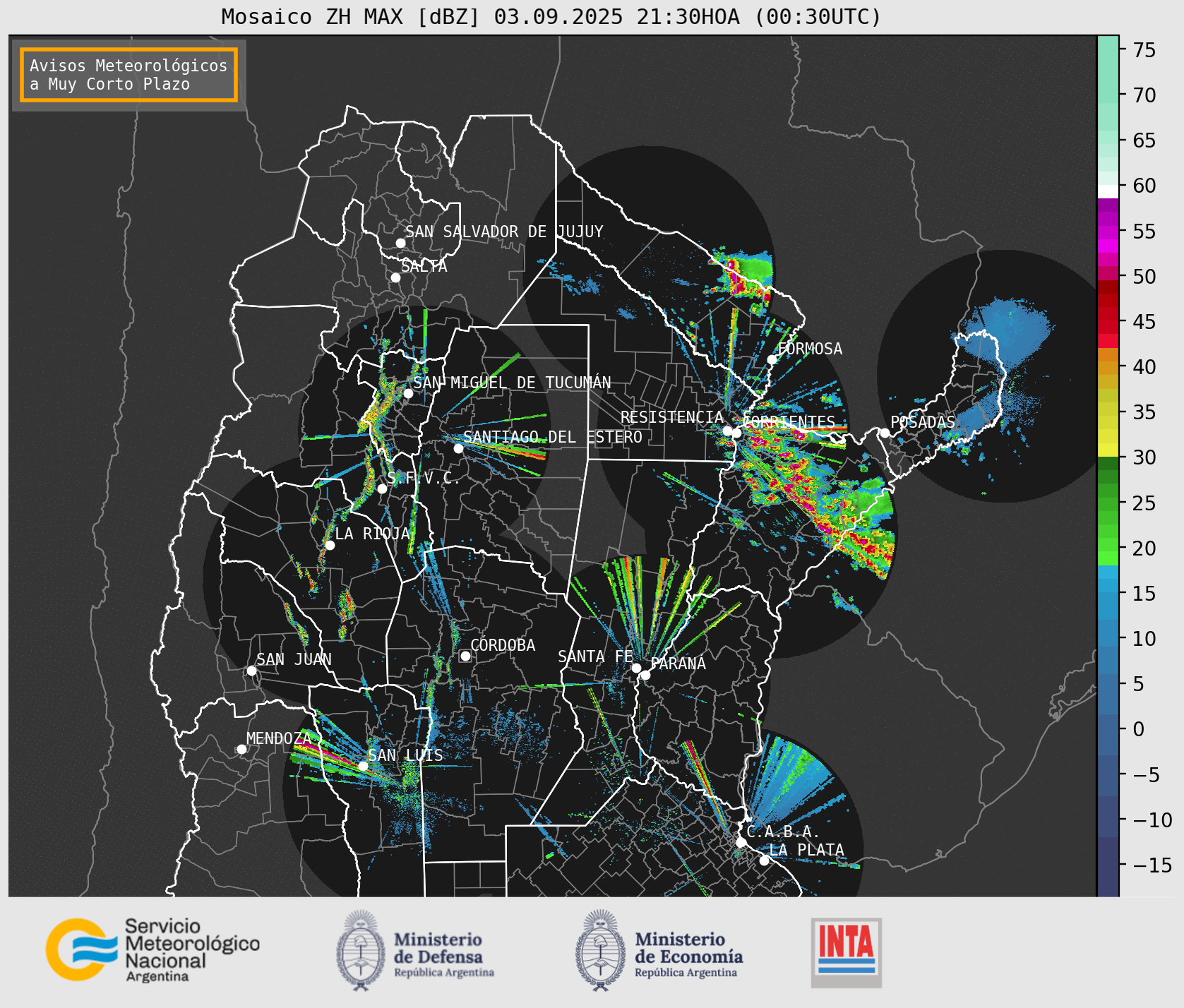The width and height of the screenshot is (1184, 1008).
Task: Click the blue 10 dBZ band on the scale
Action: pyautogui.click(x=1108, y=639)
